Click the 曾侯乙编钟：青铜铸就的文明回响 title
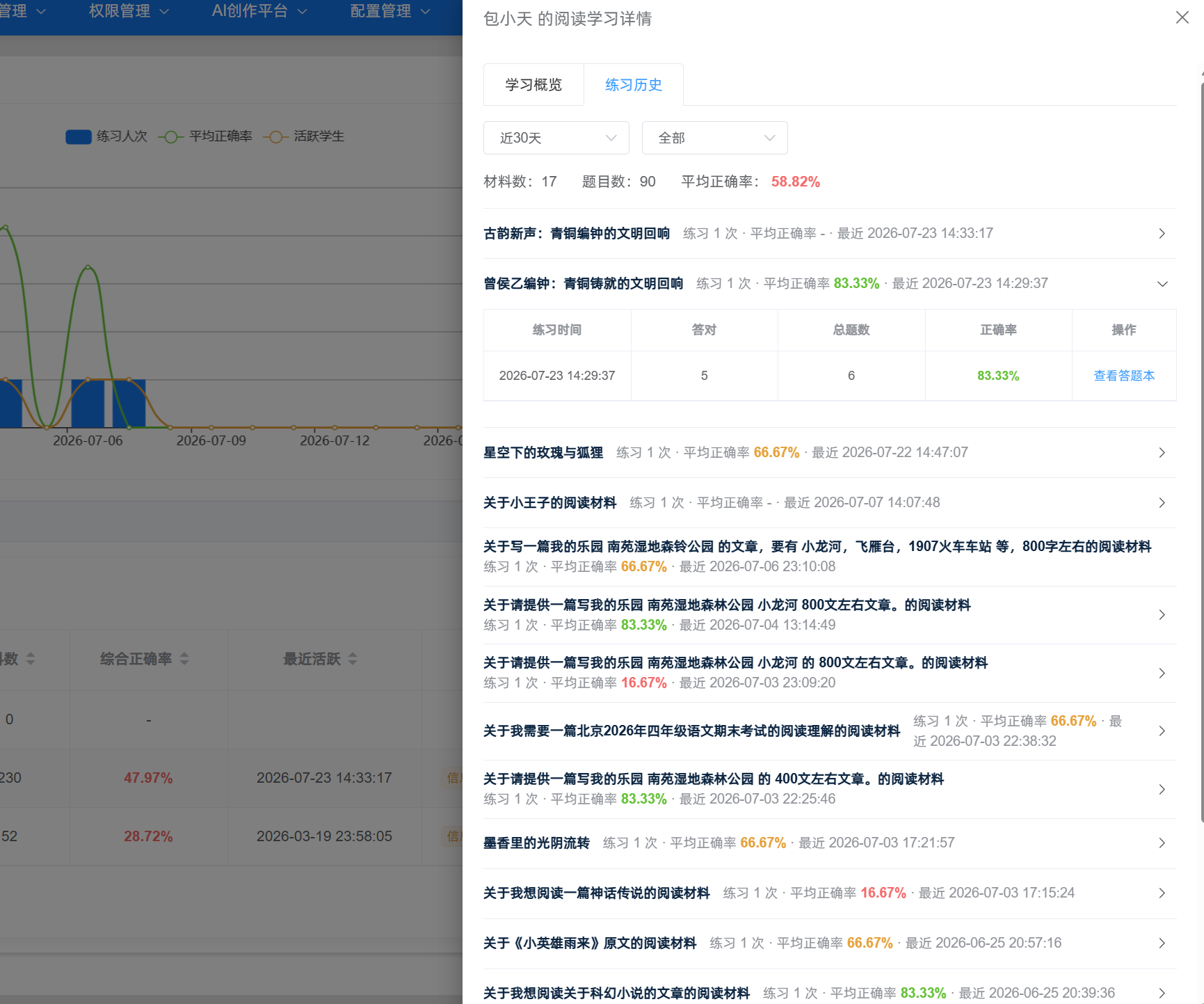The width and height of the screenshot is (1204, 1004). (584, 284)
